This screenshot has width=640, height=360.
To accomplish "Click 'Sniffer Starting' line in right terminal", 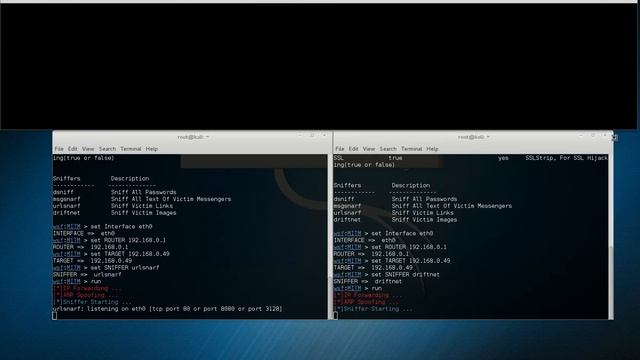I will click(373, 309).
